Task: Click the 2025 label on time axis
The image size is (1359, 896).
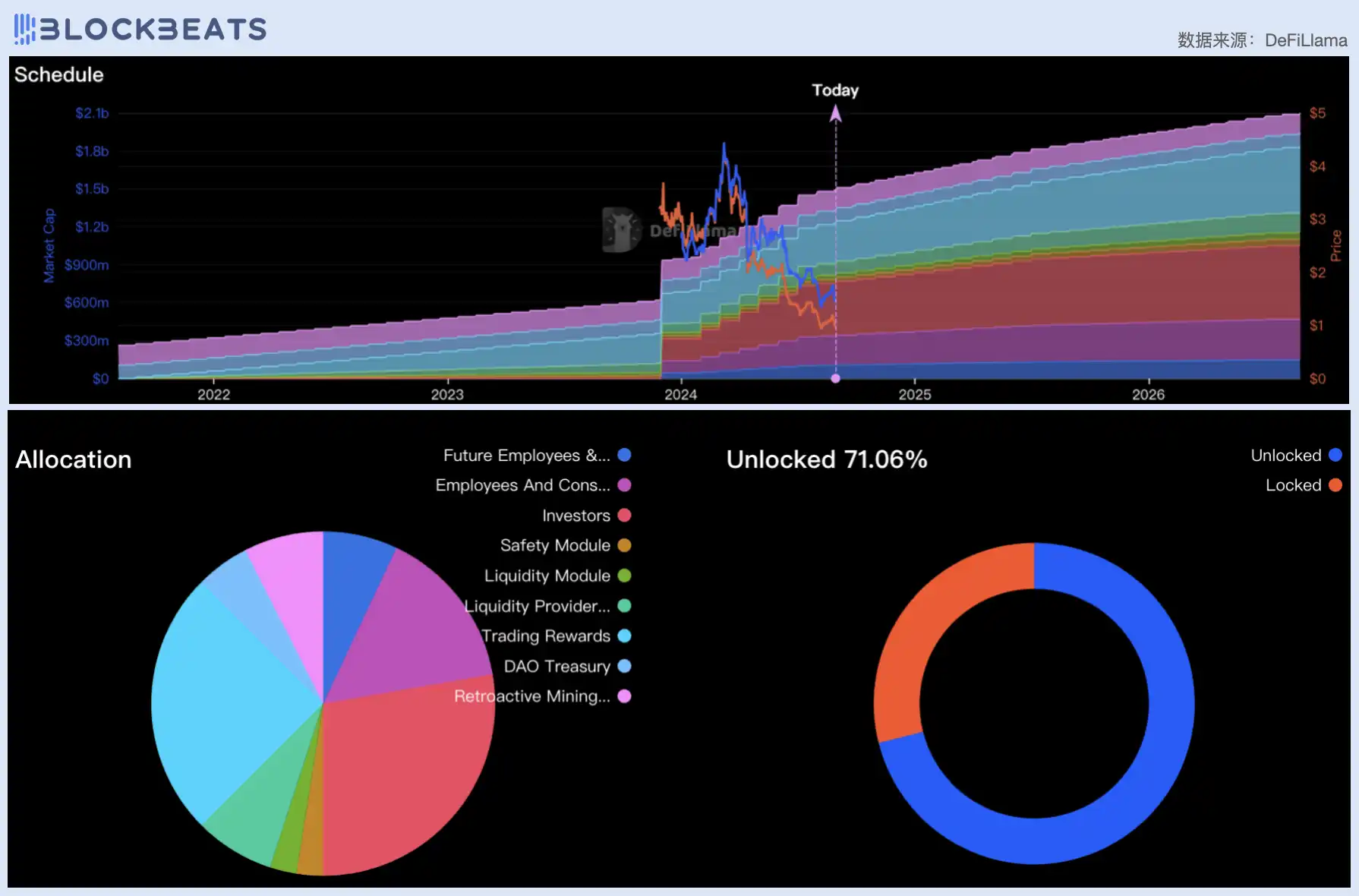Action: coord(914,395)
